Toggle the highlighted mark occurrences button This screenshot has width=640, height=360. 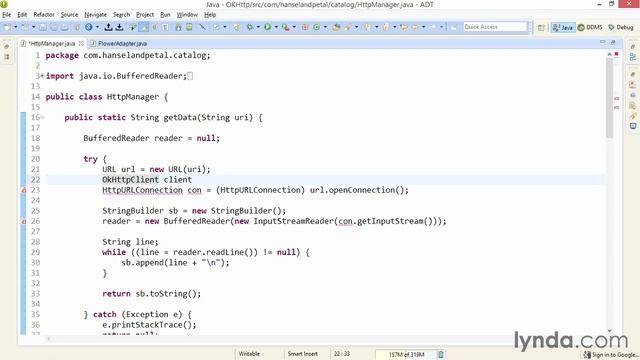pos(144,27)
